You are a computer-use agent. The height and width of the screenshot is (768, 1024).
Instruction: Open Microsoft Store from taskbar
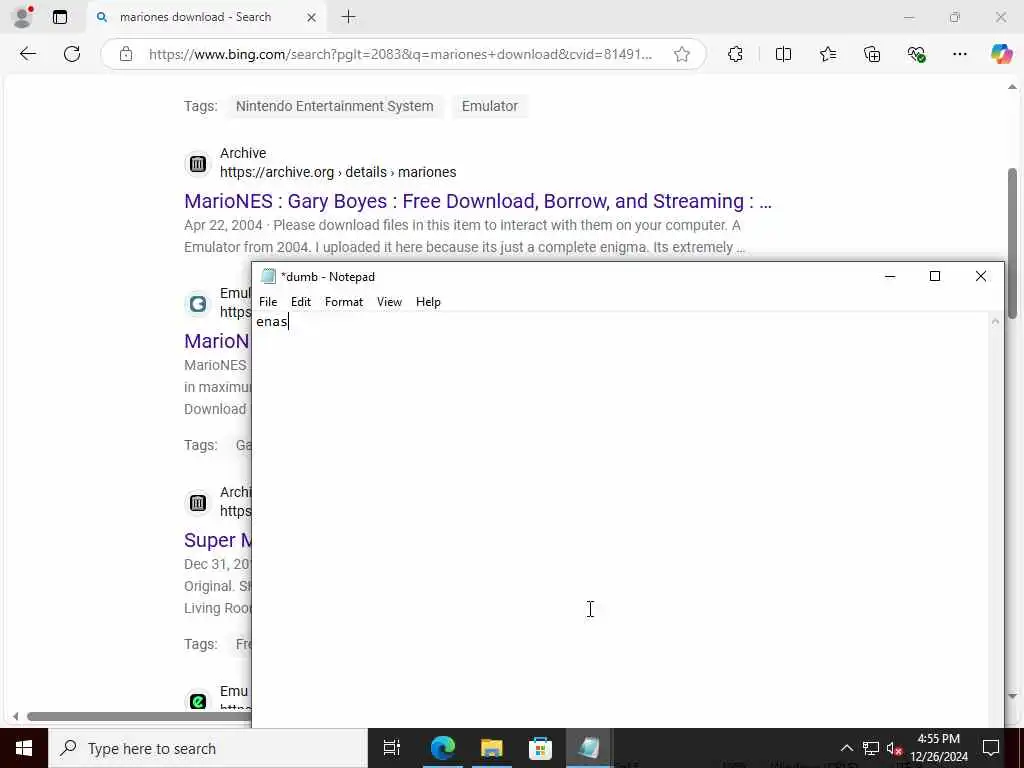(540, 748)
